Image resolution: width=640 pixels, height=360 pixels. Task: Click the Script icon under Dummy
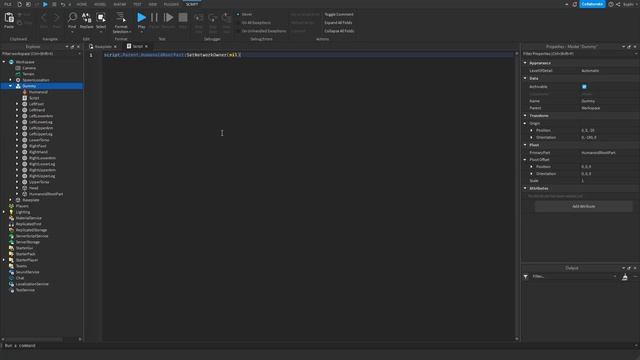coord(24,98)
